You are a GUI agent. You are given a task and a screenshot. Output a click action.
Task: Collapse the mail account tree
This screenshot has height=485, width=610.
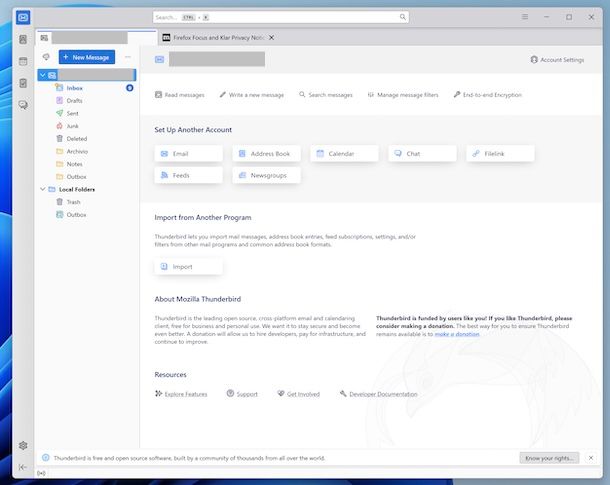(x=43, y=75)
